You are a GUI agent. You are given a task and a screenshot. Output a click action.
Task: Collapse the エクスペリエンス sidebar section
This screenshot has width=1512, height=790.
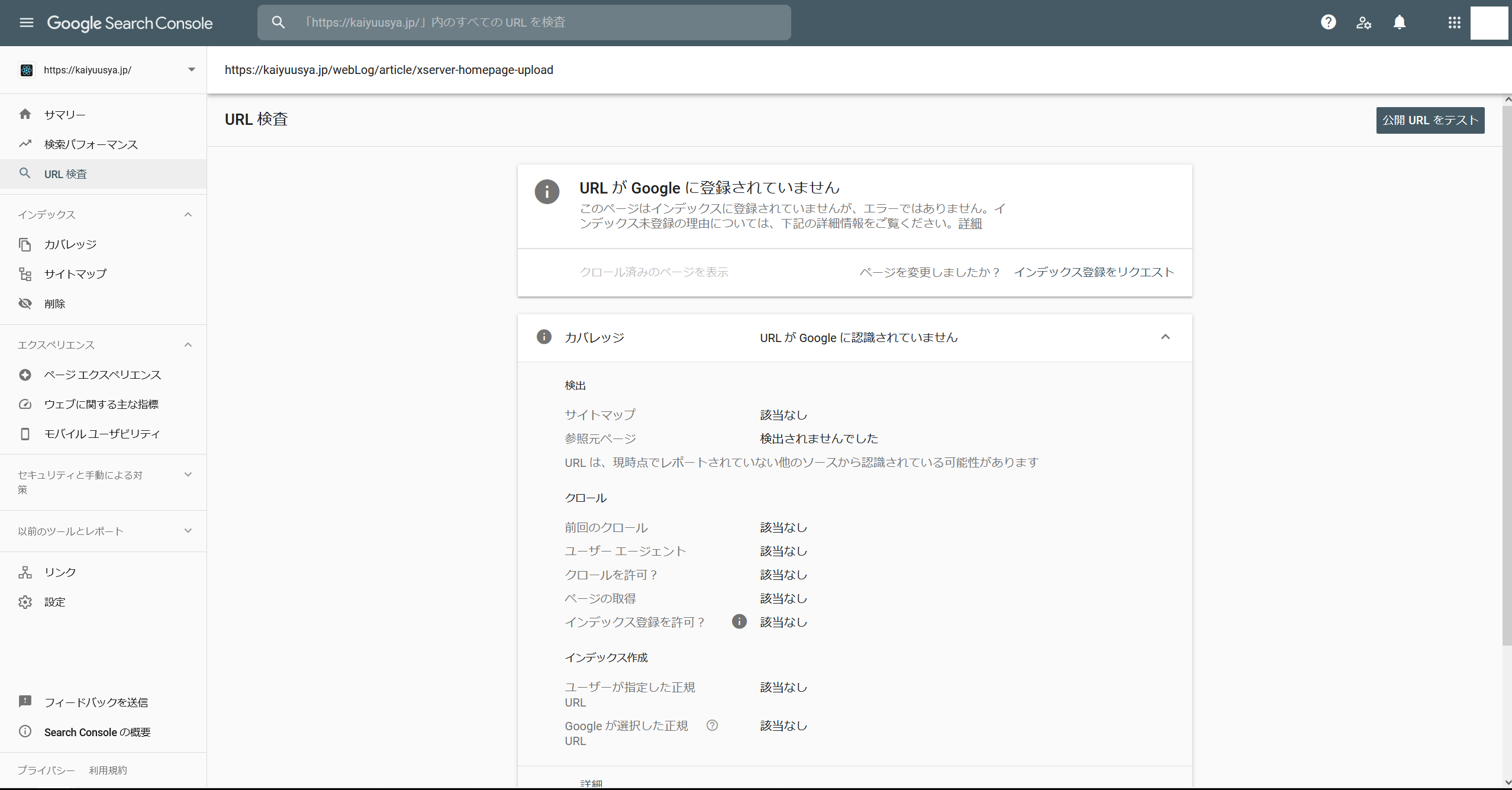[x=188, y=344]
